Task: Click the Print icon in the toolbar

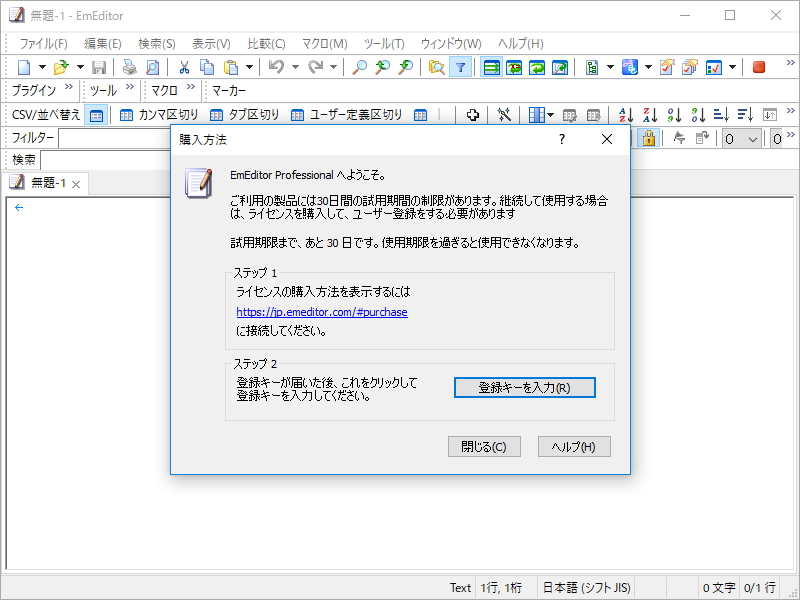Action: [x=129, y=67]
